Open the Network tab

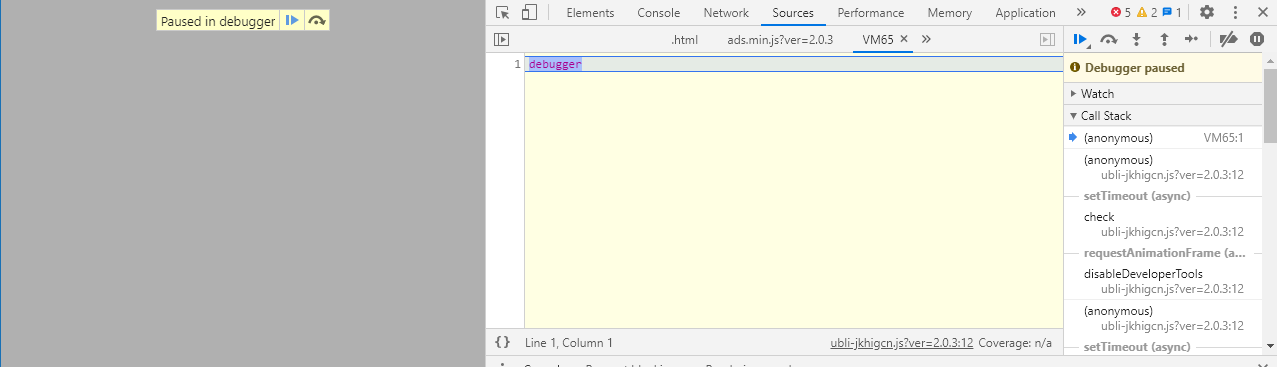tap(726, 13)
